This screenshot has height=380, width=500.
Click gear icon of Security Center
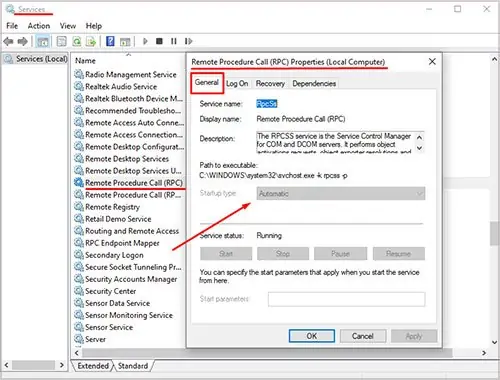point(79,291)
